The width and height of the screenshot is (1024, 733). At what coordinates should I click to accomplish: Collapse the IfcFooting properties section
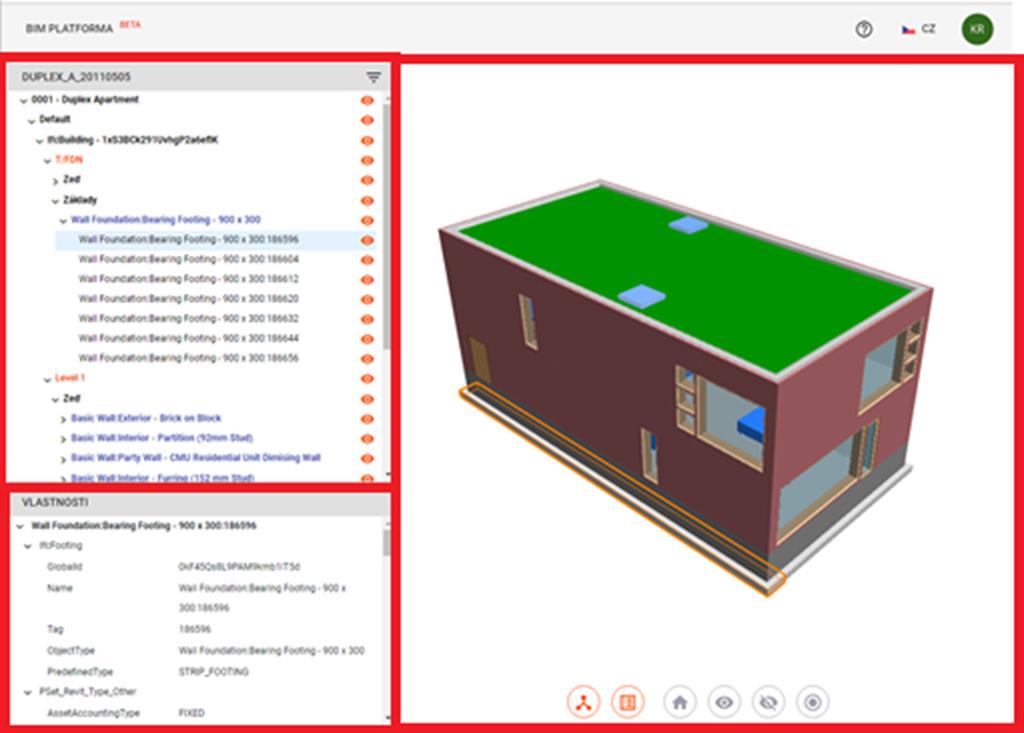click(x=27, y=546)
